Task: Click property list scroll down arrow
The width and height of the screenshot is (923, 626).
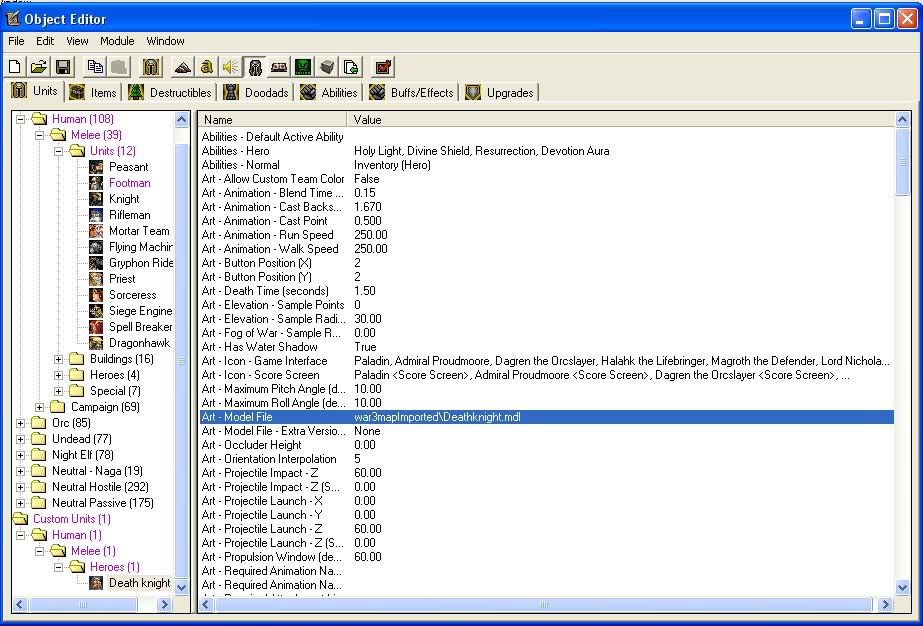Action: tap(902, 587)
